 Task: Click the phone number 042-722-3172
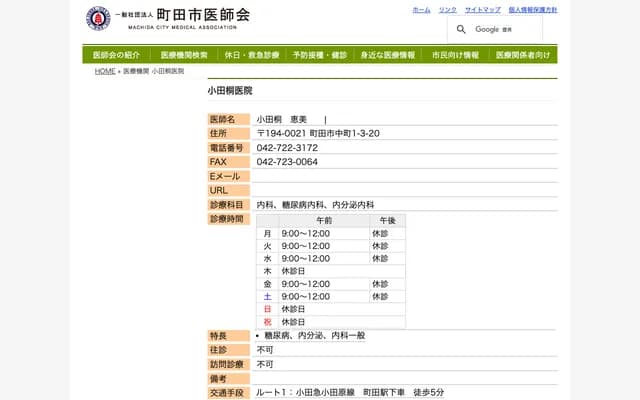click(287, 148)
